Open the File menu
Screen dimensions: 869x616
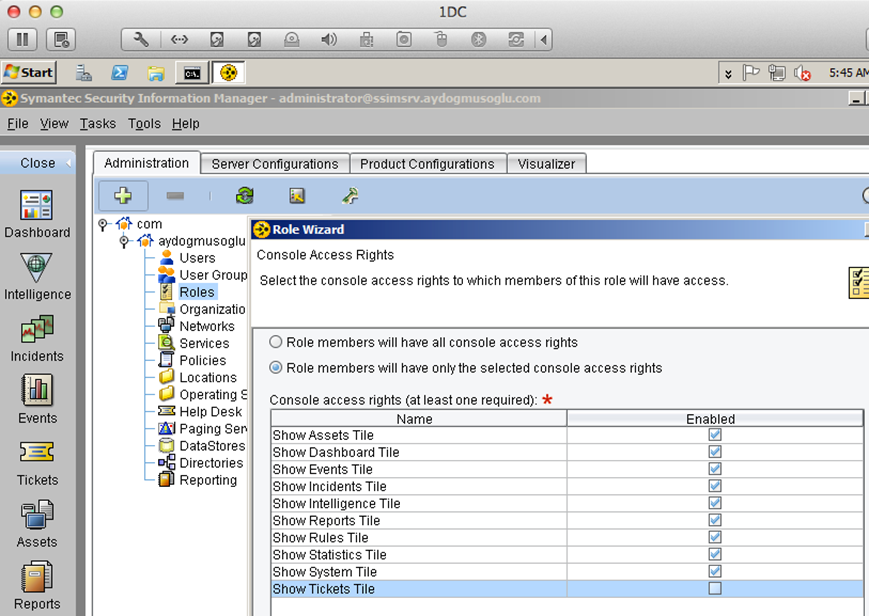pyautogui.click(x=18, y=124)
